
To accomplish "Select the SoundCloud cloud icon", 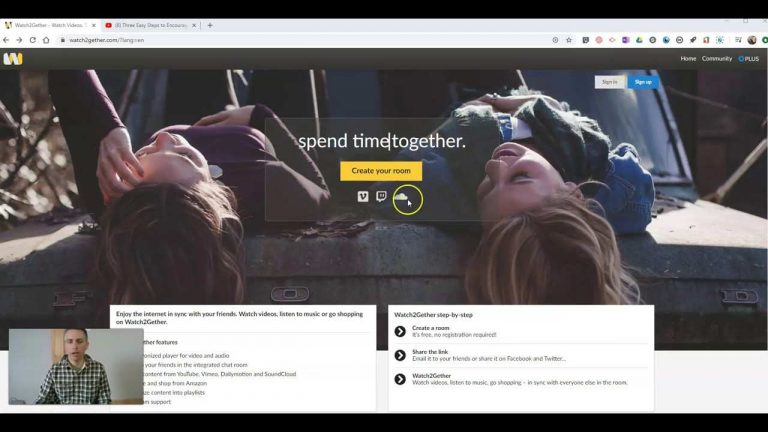I will (401, 196).
